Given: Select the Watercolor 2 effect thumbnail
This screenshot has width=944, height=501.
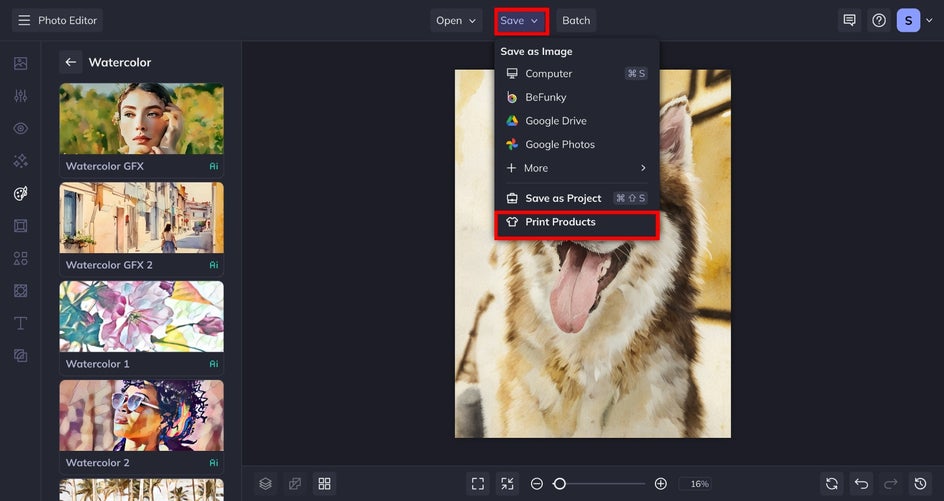Looking at the screenshot, I should pos(141,415).
